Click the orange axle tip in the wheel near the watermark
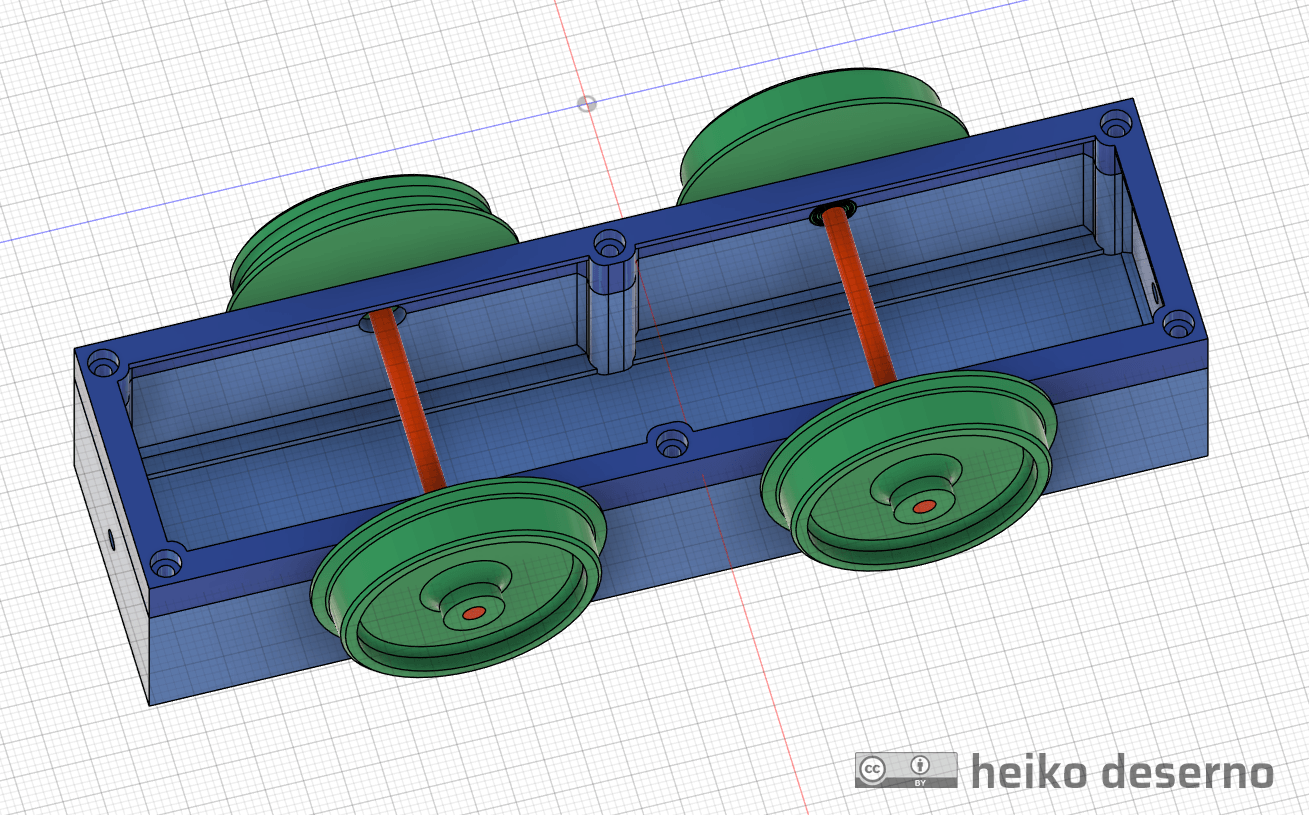Image resolution: width=1309 pixels, height=815 pixels. [x=920, y=506]
